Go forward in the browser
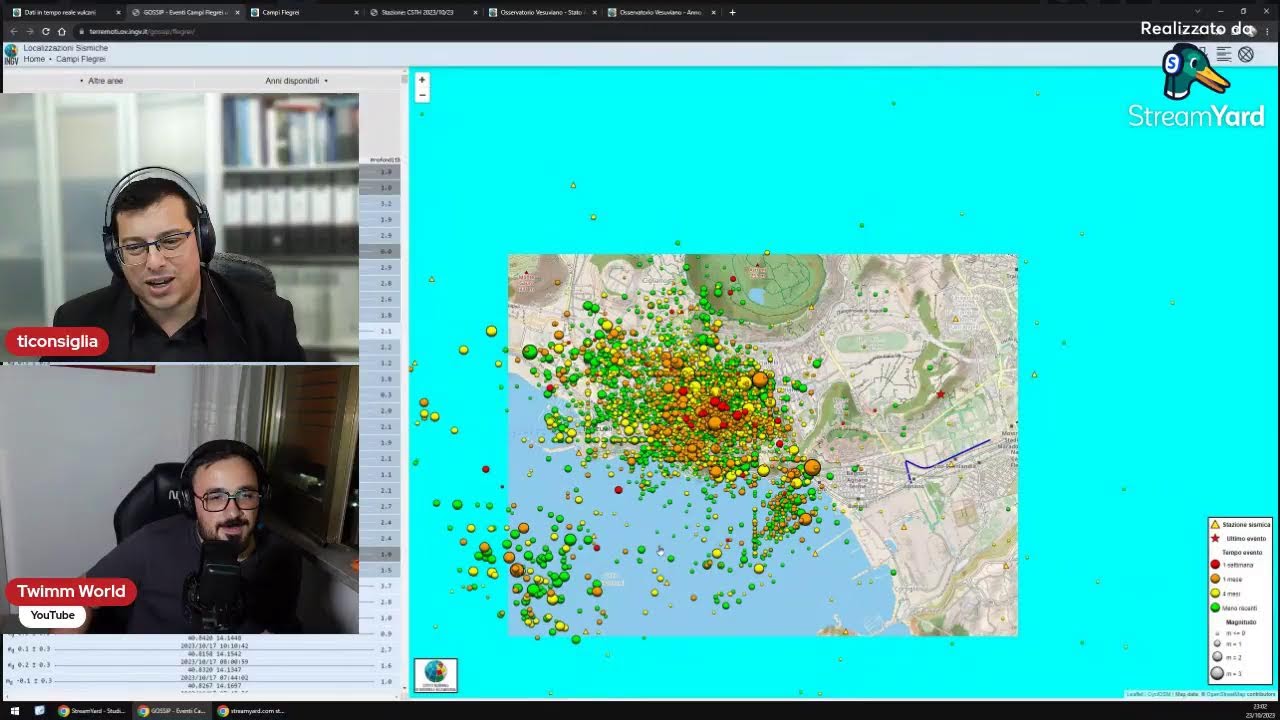This screenshot has width=1280, height=720. point(29,31)
